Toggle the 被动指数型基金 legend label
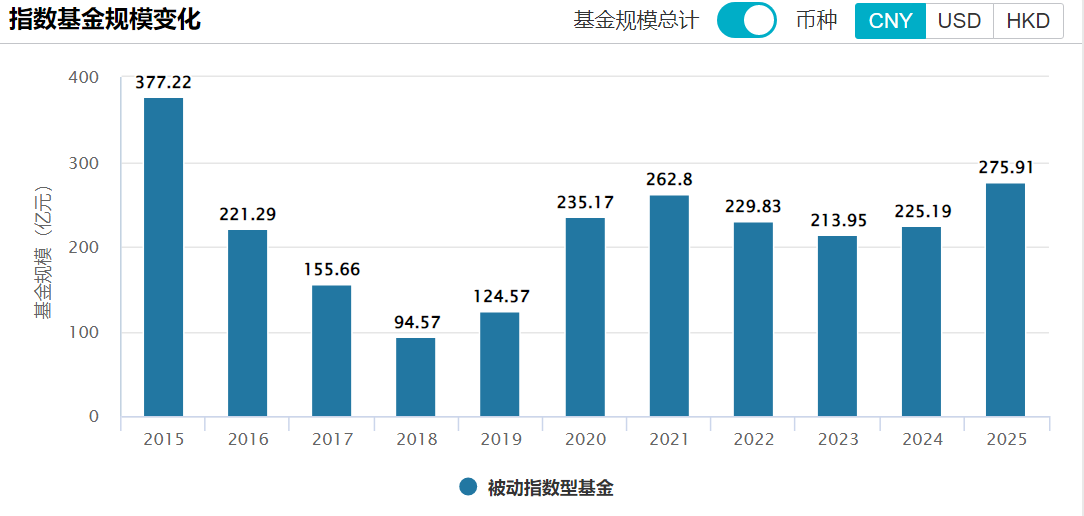Image resolution: width=1084 pixels, height=516 pixels. tap(550, 488)
